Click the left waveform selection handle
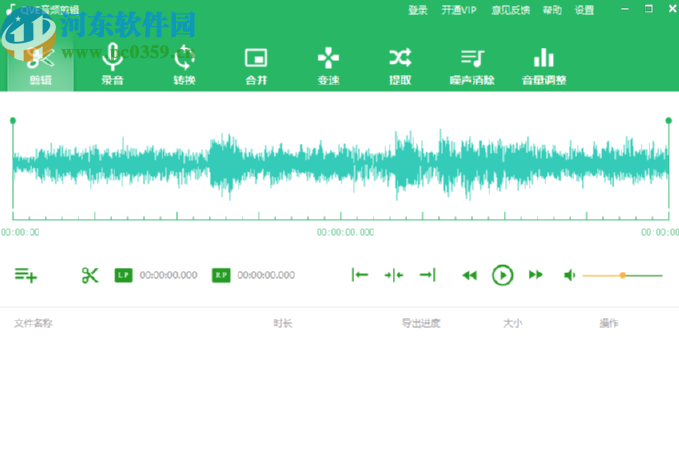The width and height of the screenshot is (679, 461). (13, 120)
